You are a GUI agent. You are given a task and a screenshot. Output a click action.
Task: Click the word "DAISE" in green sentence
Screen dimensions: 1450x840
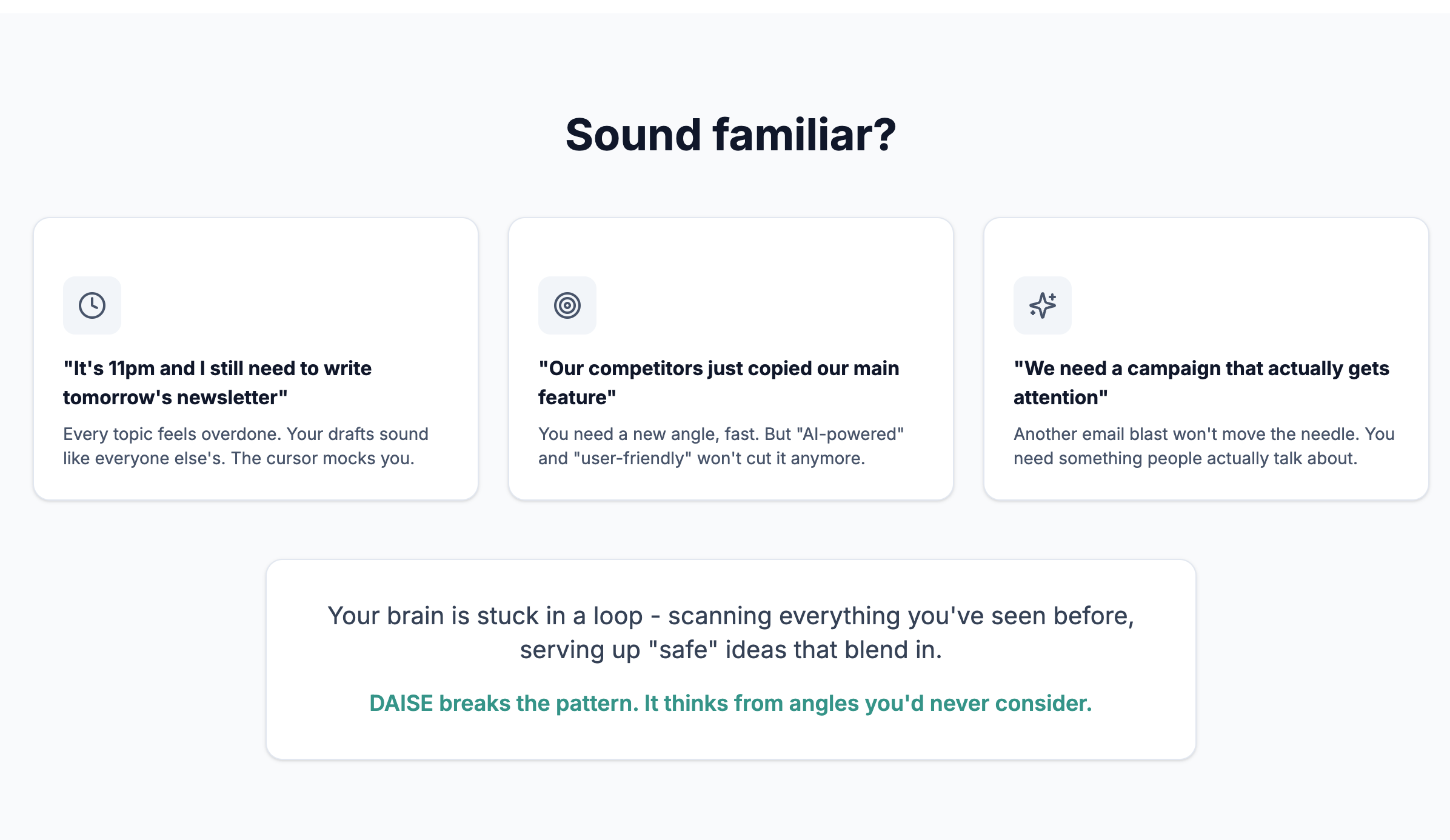[x=401, y=703]
